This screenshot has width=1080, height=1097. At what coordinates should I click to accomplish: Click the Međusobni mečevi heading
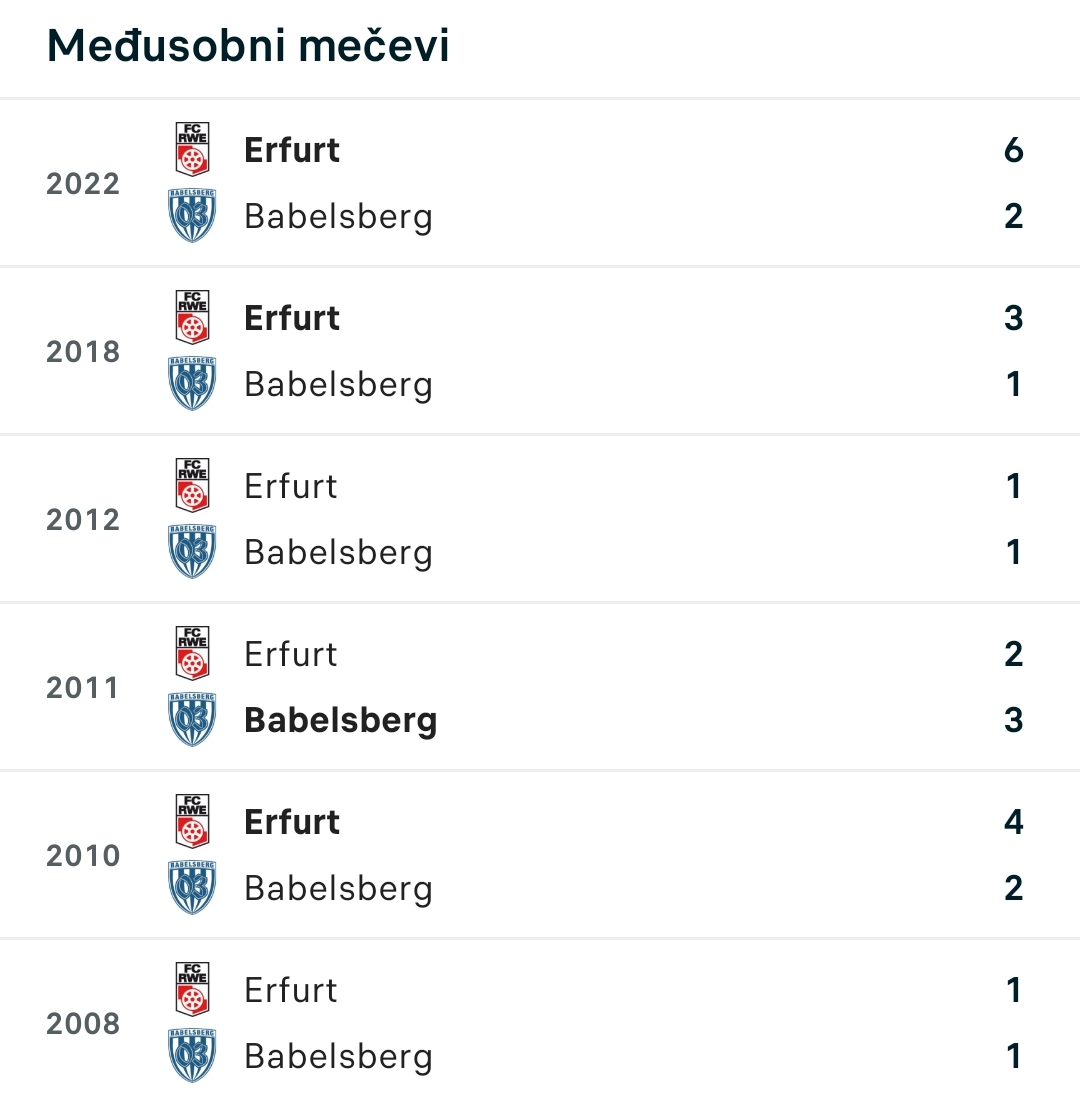point(248,46)
